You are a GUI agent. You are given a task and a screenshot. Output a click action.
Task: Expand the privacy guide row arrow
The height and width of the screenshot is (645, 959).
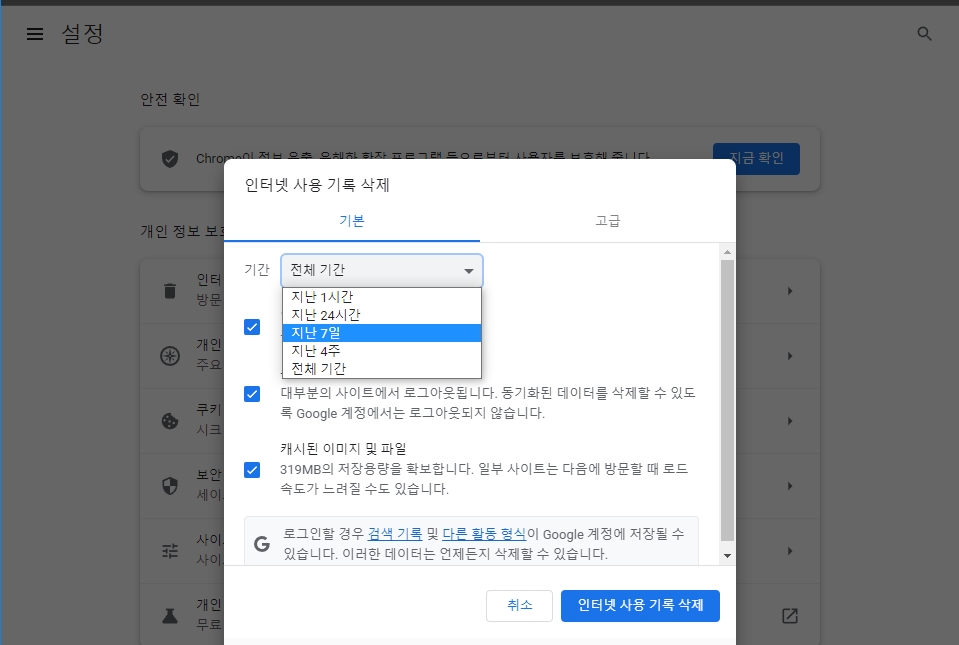tap(790, 356)
